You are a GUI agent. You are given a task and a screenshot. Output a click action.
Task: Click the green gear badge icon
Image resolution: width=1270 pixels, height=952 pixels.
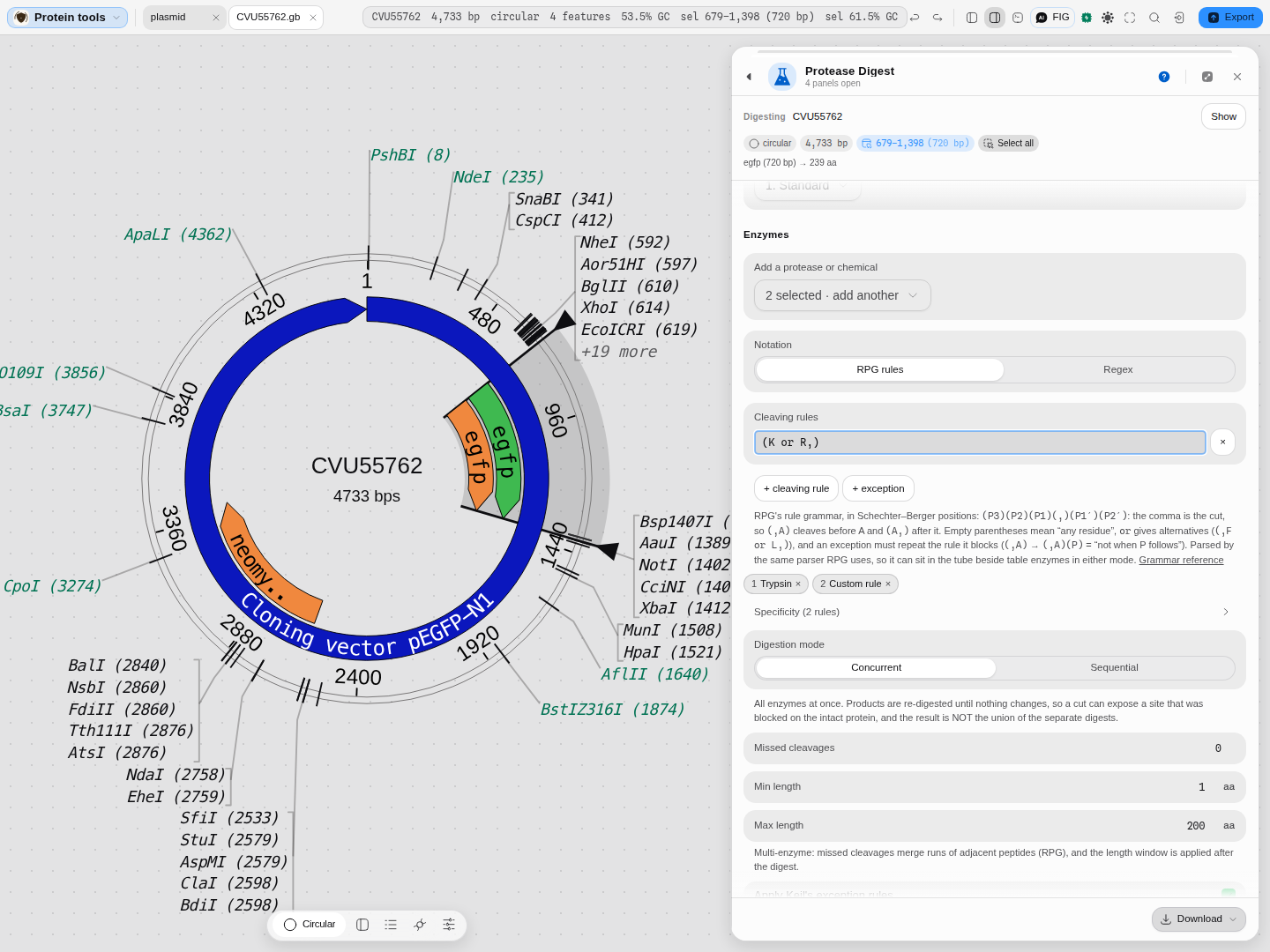tap(1087, 18)
